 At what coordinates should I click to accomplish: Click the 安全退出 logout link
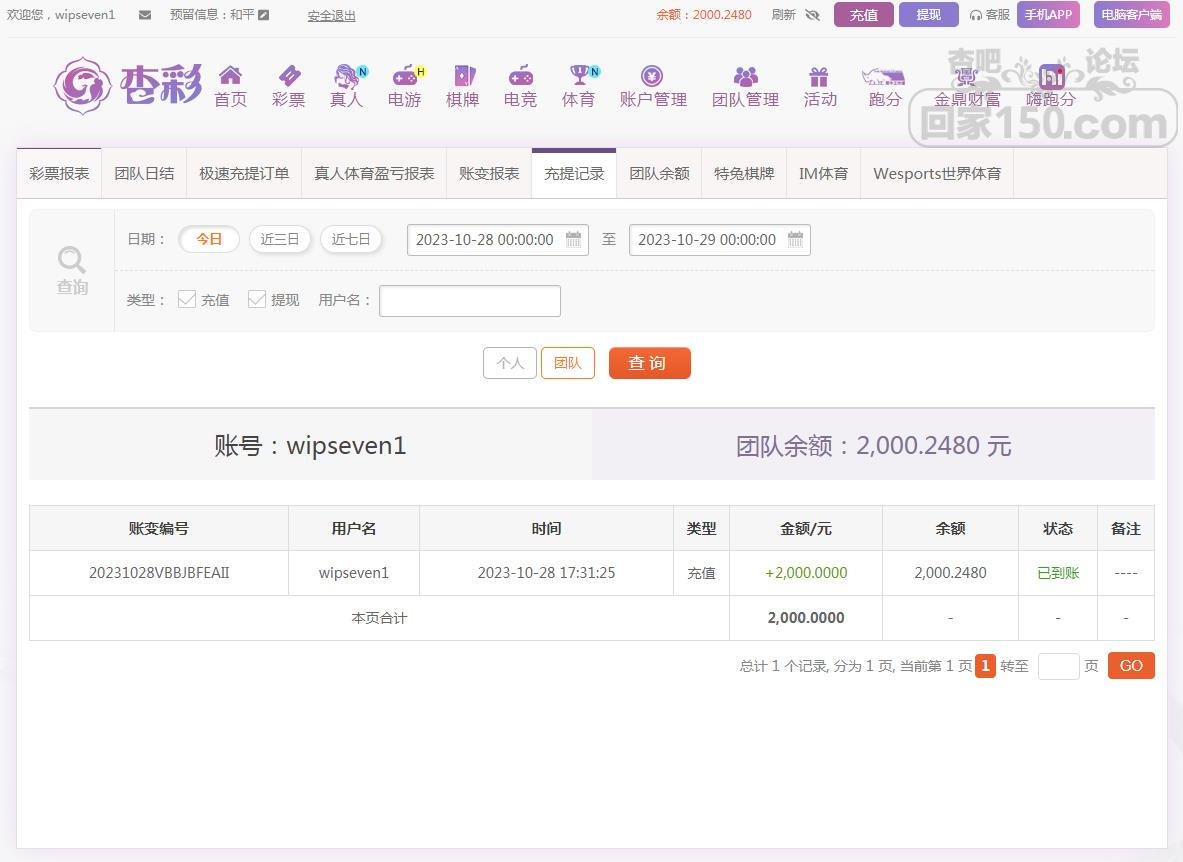[x=331, y=15]
